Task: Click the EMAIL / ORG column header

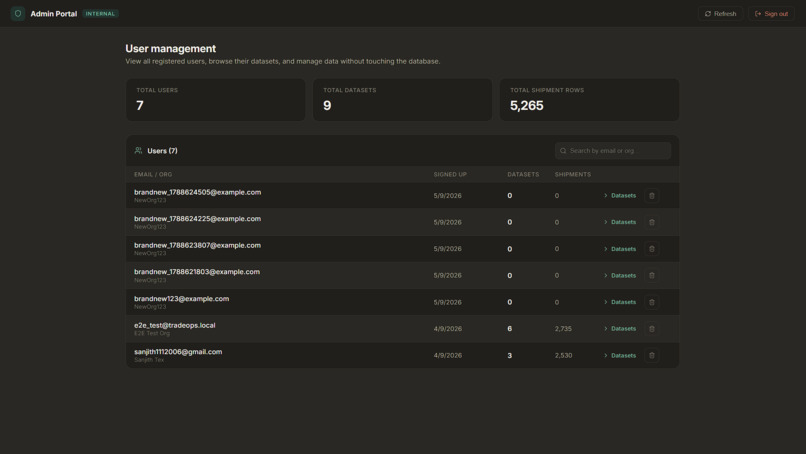Action: pyautogui.click(x=153, y=175)
